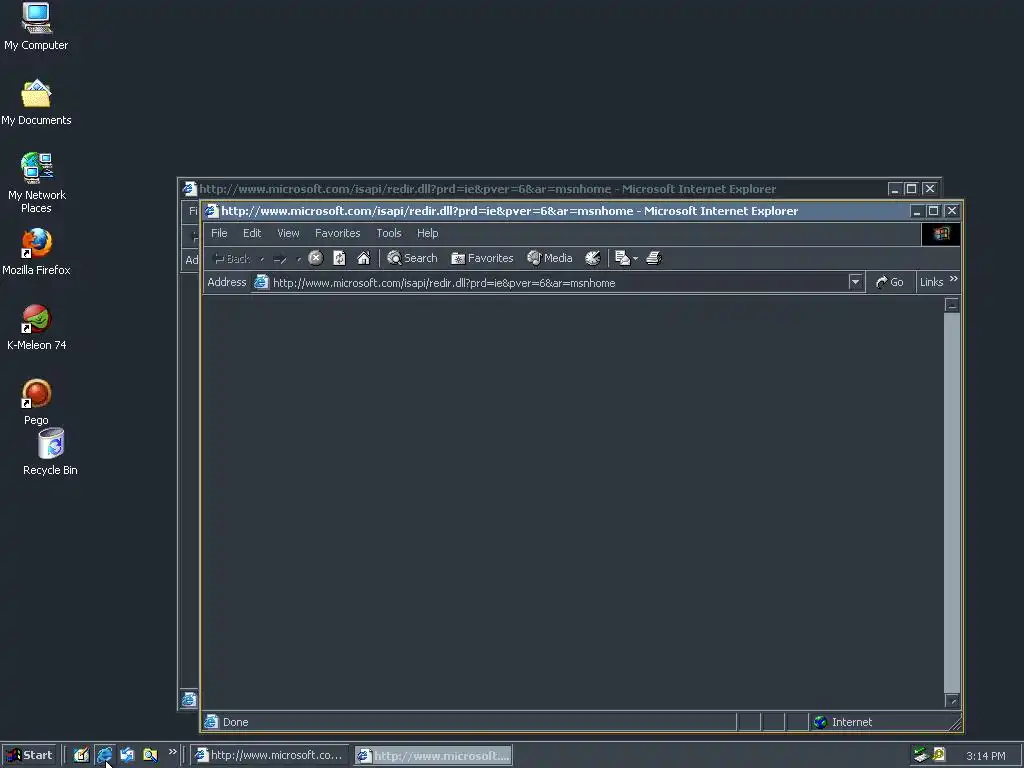Click the folder search quick launch icon

click(x=150, y=755)
